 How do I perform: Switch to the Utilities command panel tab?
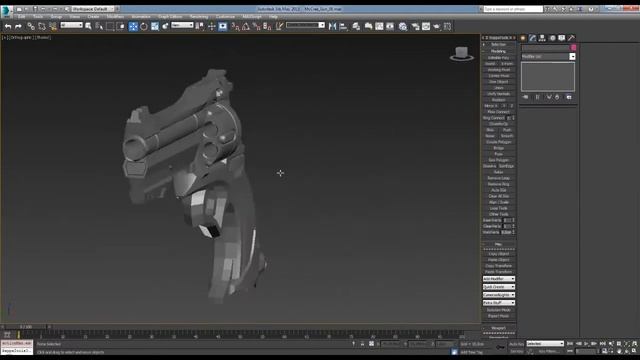click(x=571, y=38)
